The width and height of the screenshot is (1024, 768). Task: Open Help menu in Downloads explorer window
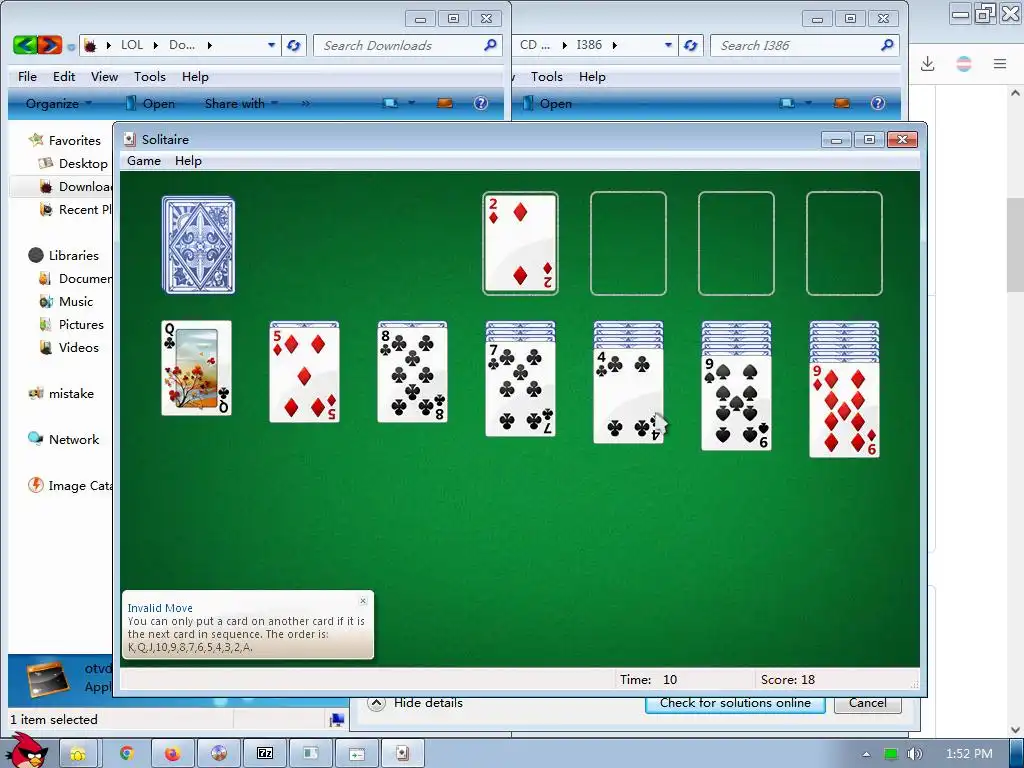pos(195,76)
